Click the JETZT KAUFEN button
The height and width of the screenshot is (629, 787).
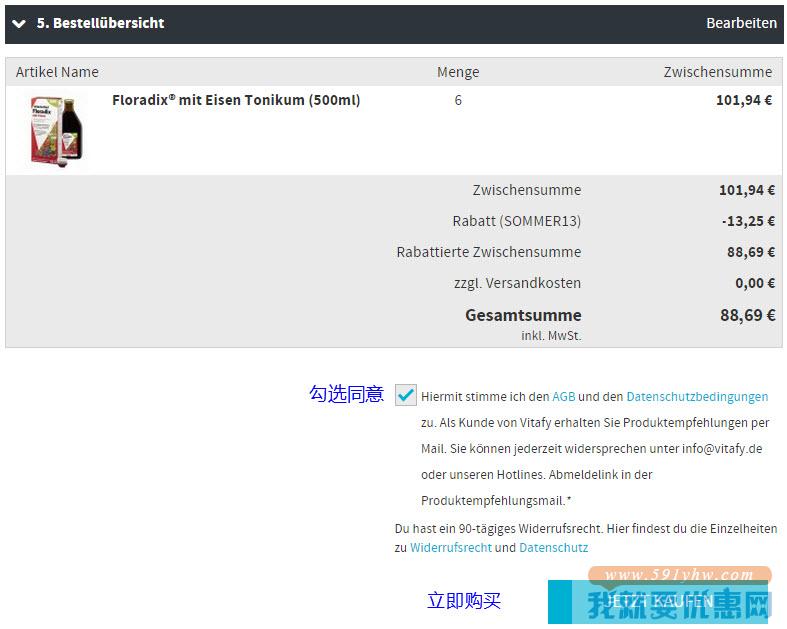(658, 601)
